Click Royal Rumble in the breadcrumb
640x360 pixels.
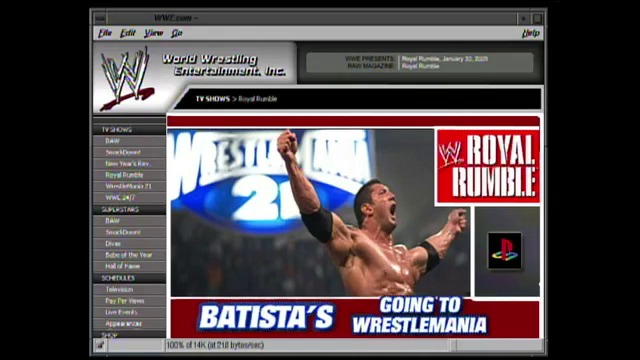258,99
